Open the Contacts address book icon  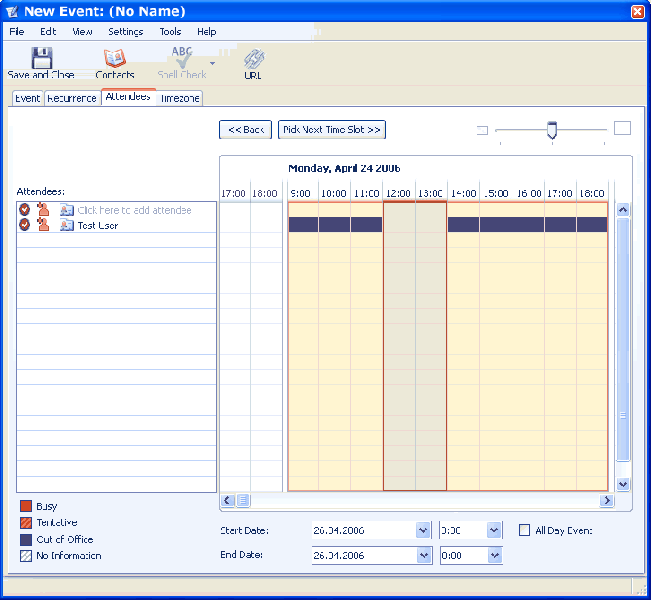(x=115, y=58)
